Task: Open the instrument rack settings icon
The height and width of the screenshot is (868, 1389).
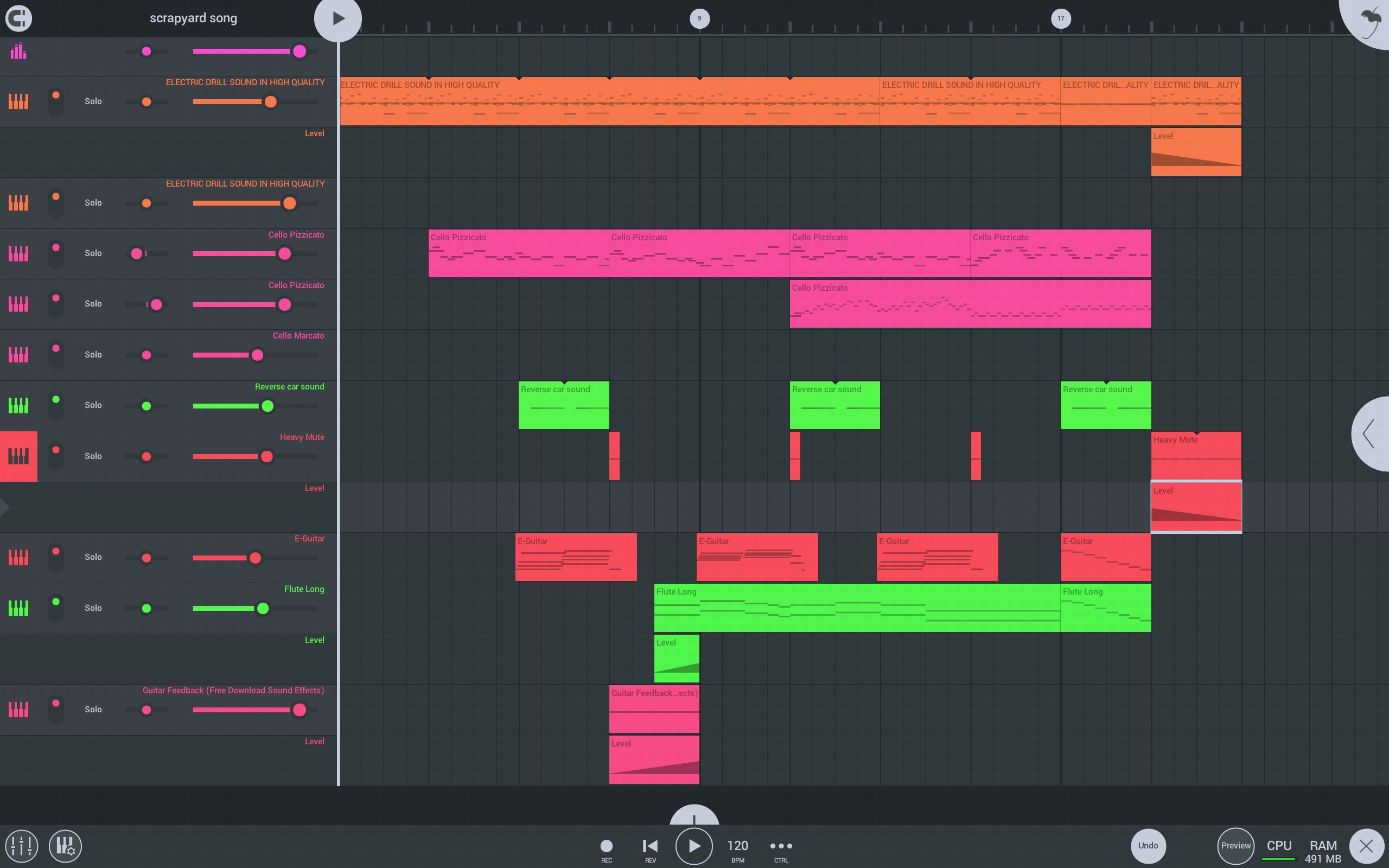Action: point(65,846)
